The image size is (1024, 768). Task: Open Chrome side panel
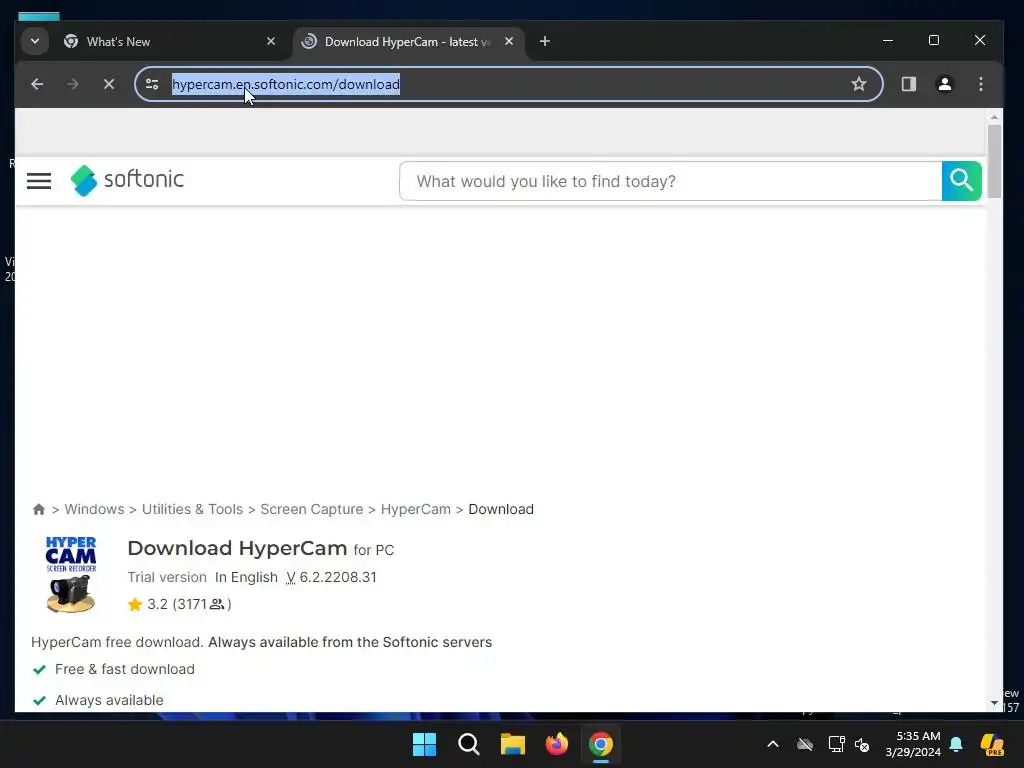pyautogui.click(x=908, y=84)
